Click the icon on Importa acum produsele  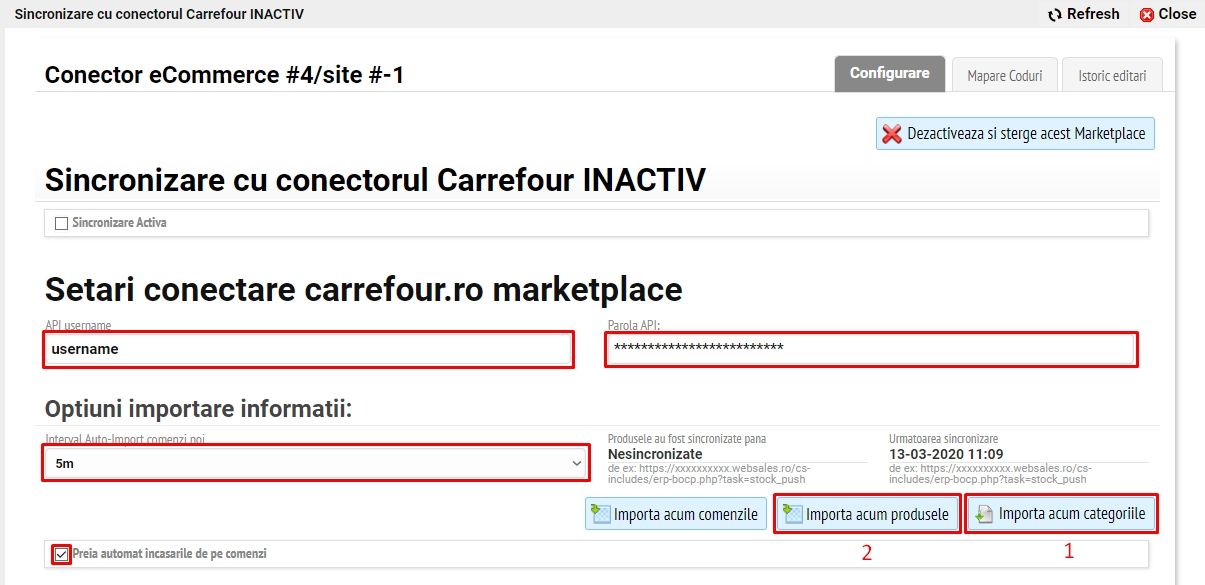pos(793,514)
